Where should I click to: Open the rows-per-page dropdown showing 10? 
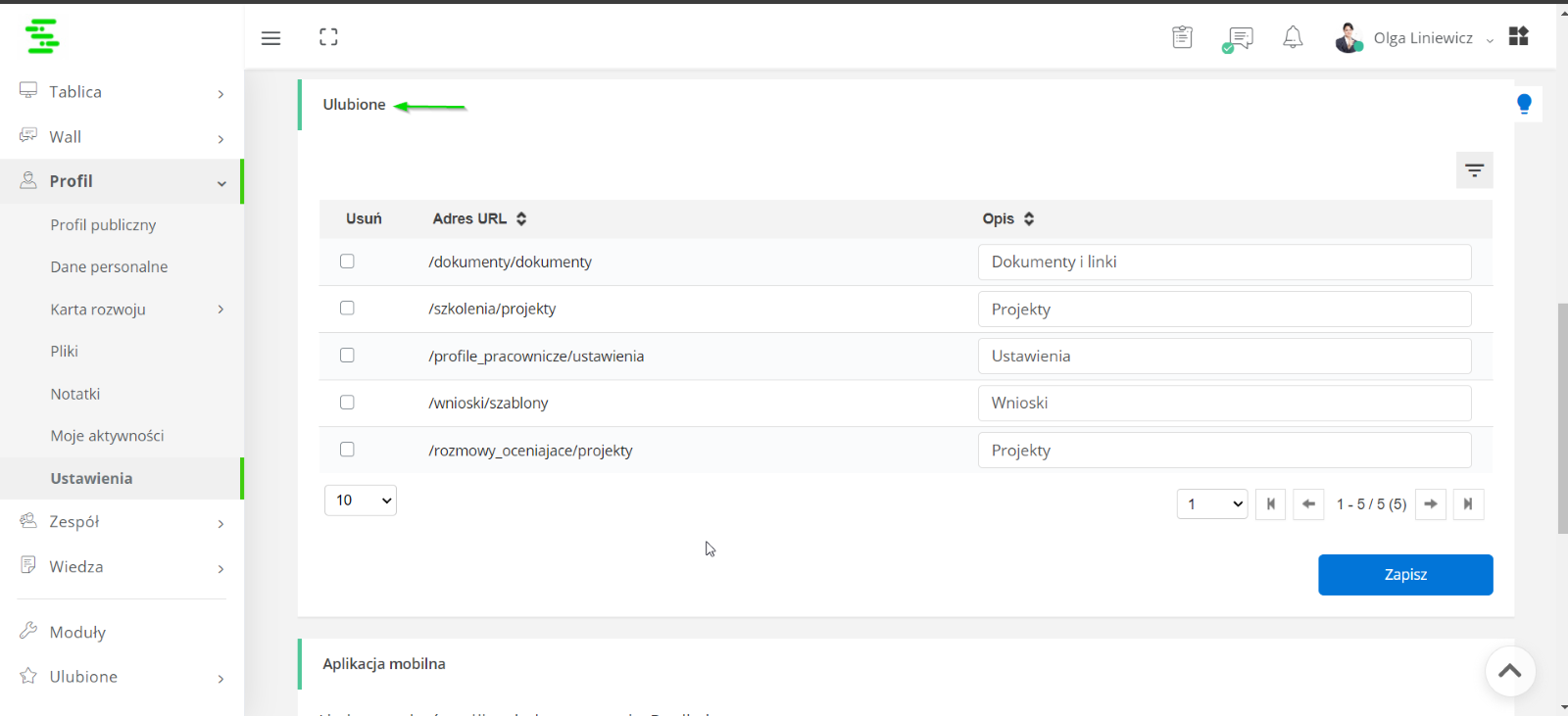point(361,500)
